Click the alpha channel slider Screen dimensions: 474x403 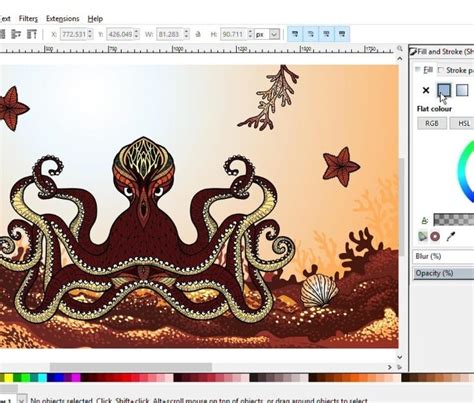click(454, 220)
